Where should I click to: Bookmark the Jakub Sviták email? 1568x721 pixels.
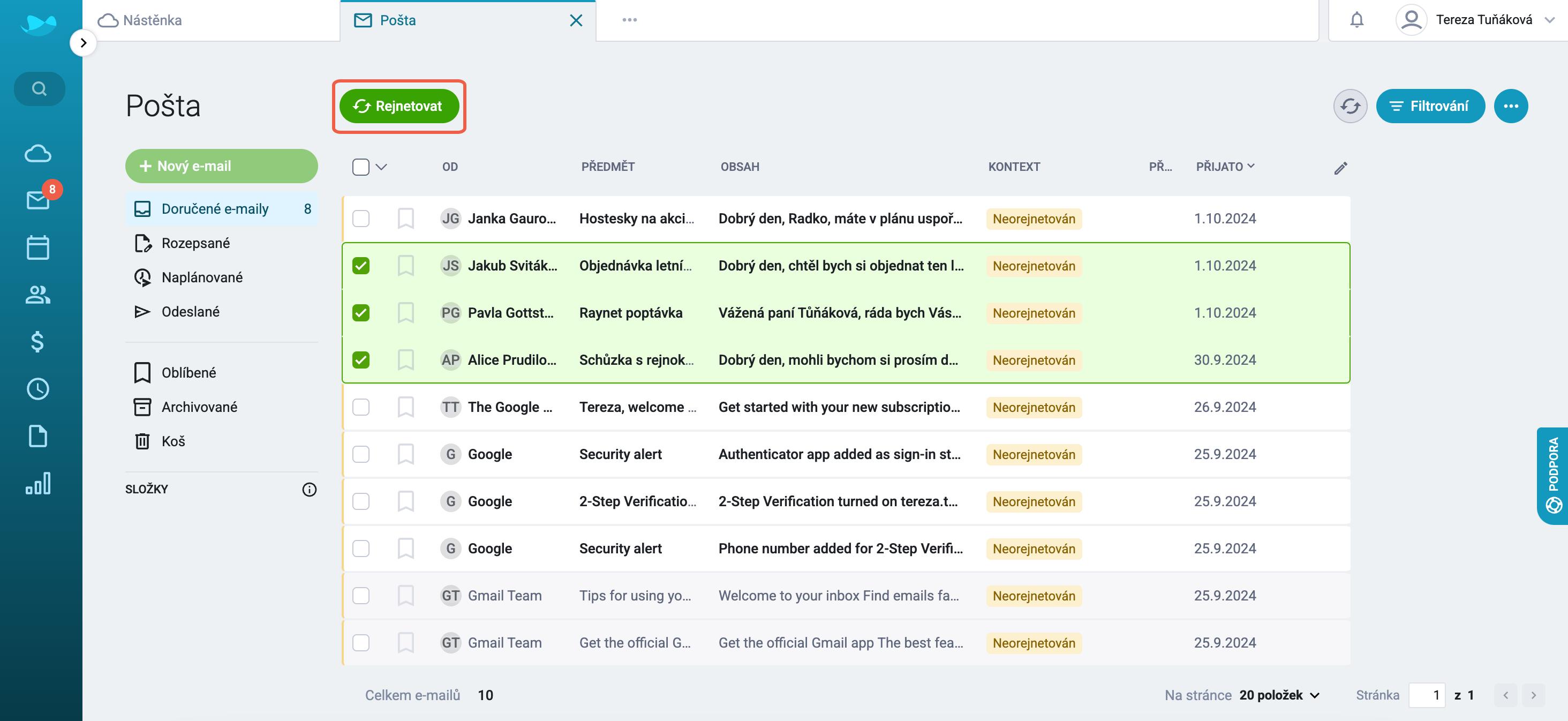[x=405, y=266]
